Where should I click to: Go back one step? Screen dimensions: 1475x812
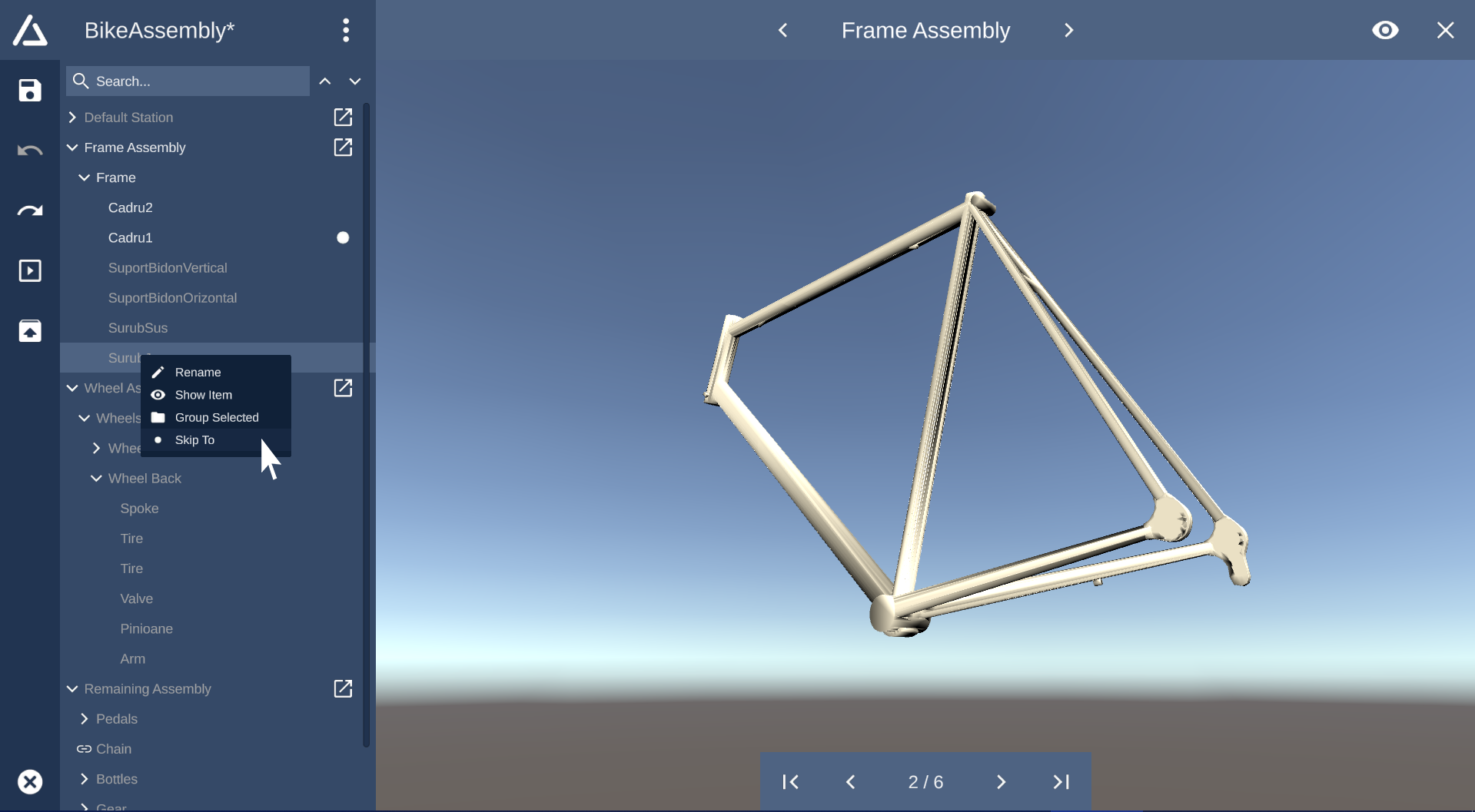(x=850, y=782)
